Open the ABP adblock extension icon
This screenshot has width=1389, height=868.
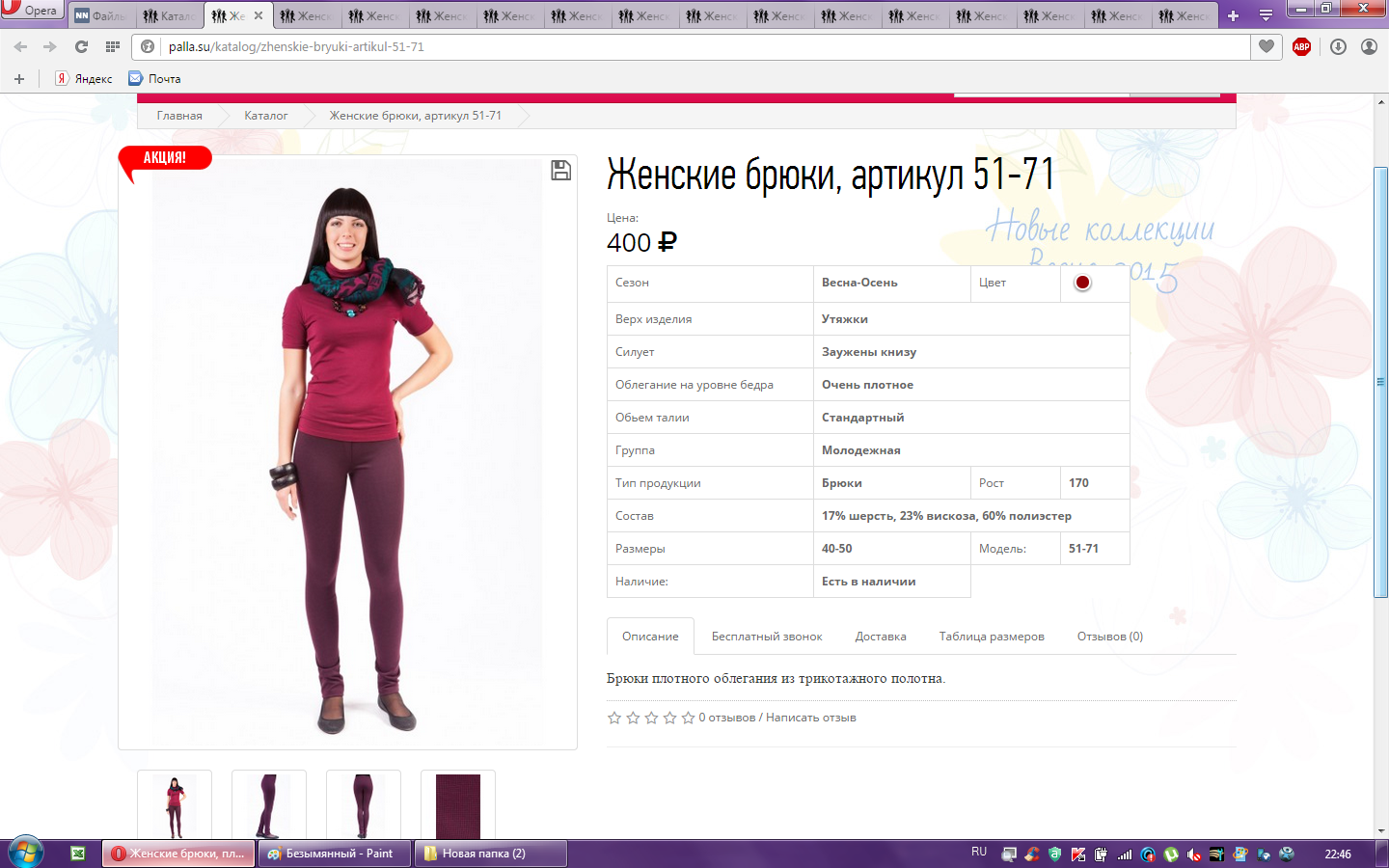1301,46
